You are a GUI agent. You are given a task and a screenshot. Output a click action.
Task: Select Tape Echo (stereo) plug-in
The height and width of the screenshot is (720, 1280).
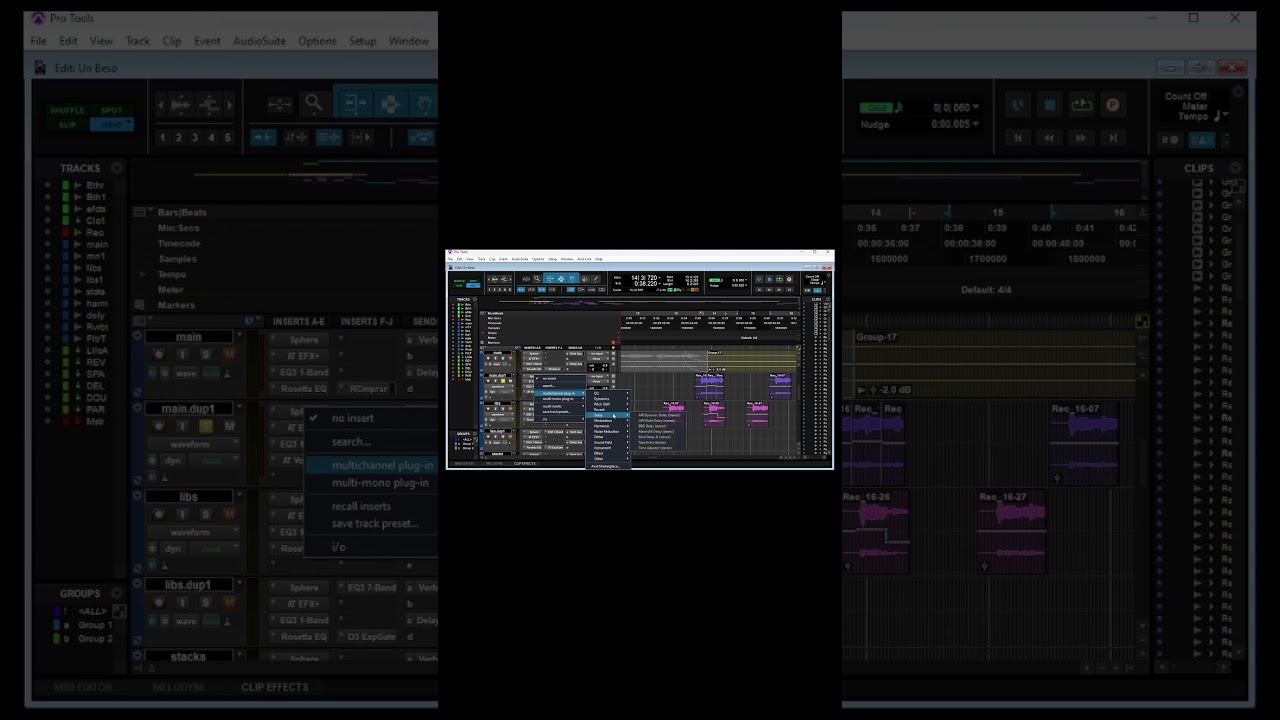[652, 442]
